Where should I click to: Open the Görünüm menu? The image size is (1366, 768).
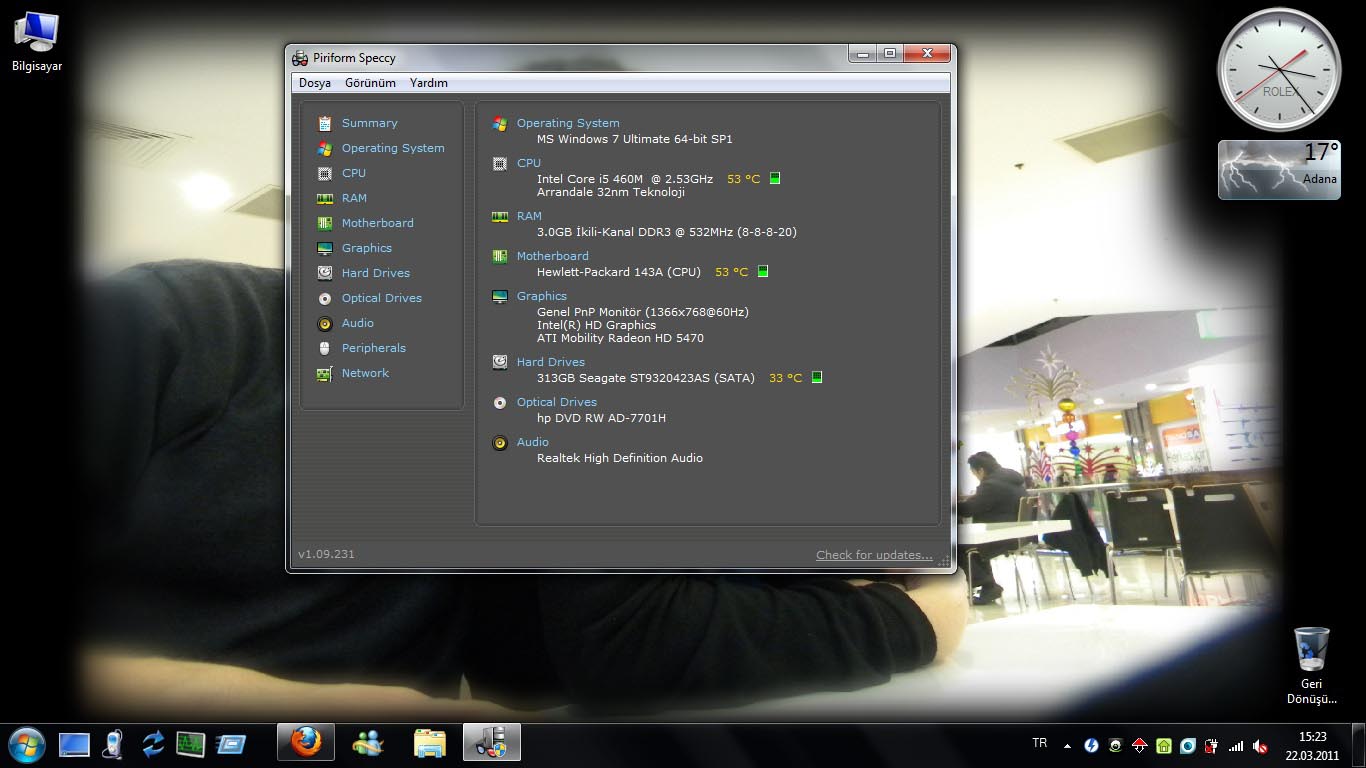pyautogui.click(x=370, y=83)
